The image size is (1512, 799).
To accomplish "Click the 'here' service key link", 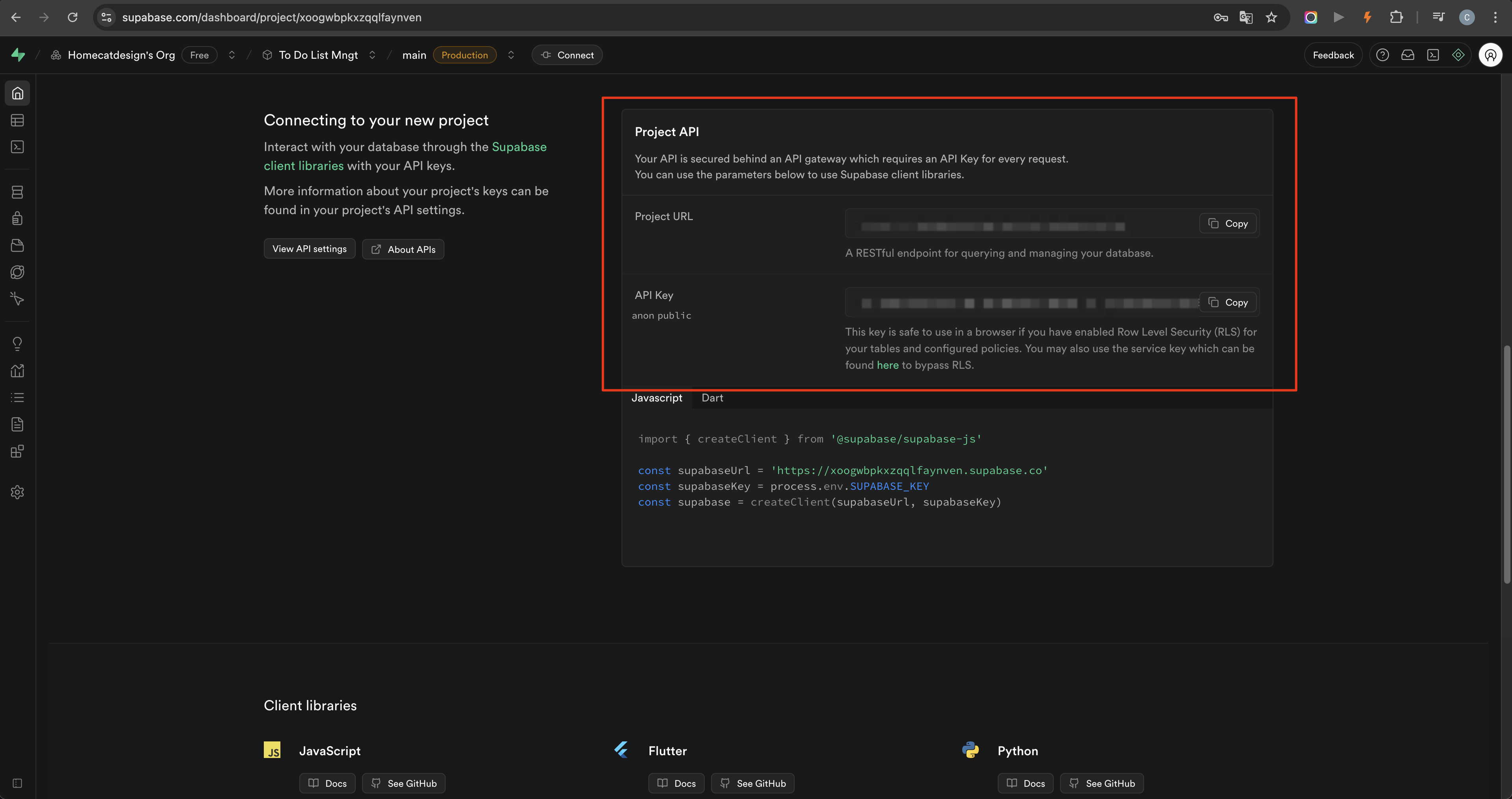I will click(x=887, y=364).
